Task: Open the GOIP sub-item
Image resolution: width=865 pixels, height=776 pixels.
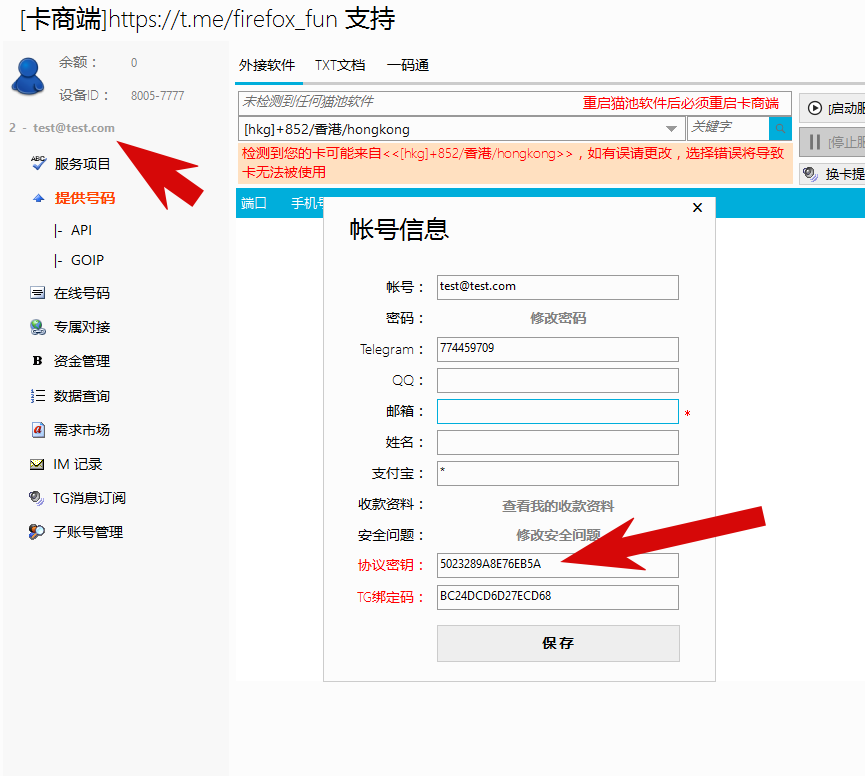Action: tap(87, 260)
